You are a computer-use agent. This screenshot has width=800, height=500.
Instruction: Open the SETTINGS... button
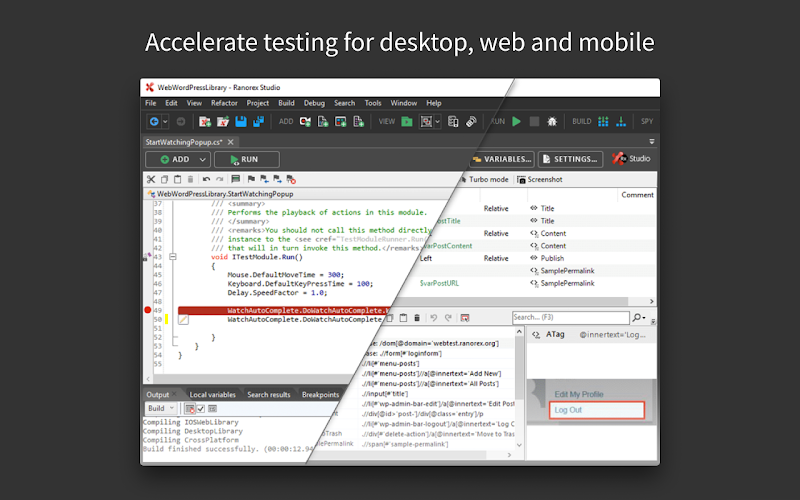(570, 159)
